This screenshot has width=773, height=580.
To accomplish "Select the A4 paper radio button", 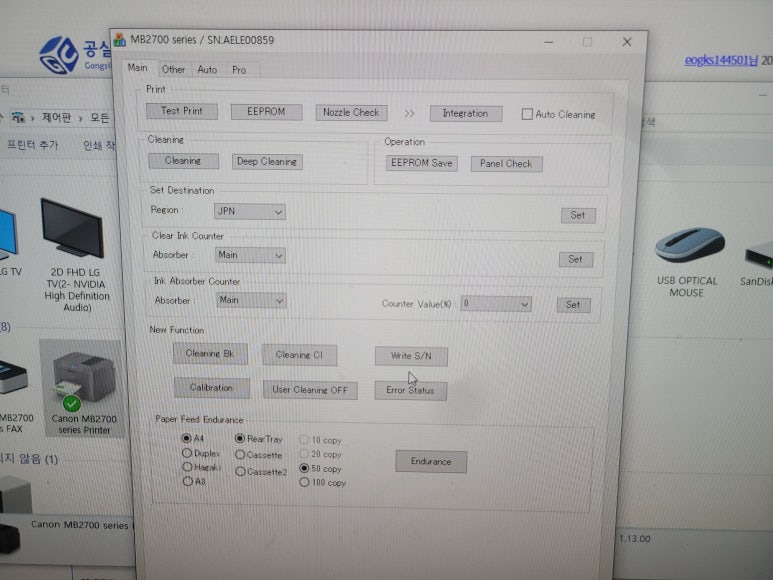I will click(x=186, y=438).
